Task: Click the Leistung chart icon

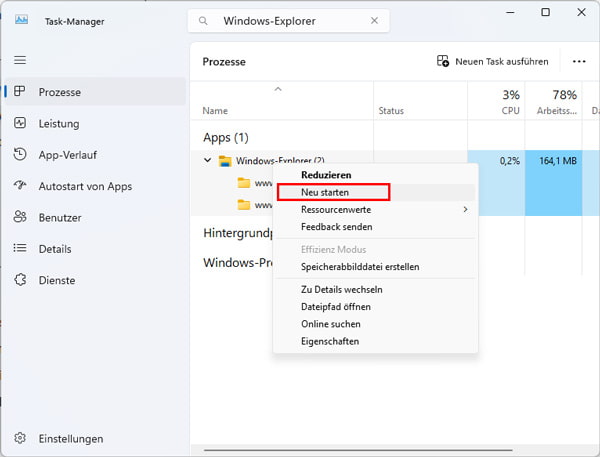Action: click(x=20, y=123)
